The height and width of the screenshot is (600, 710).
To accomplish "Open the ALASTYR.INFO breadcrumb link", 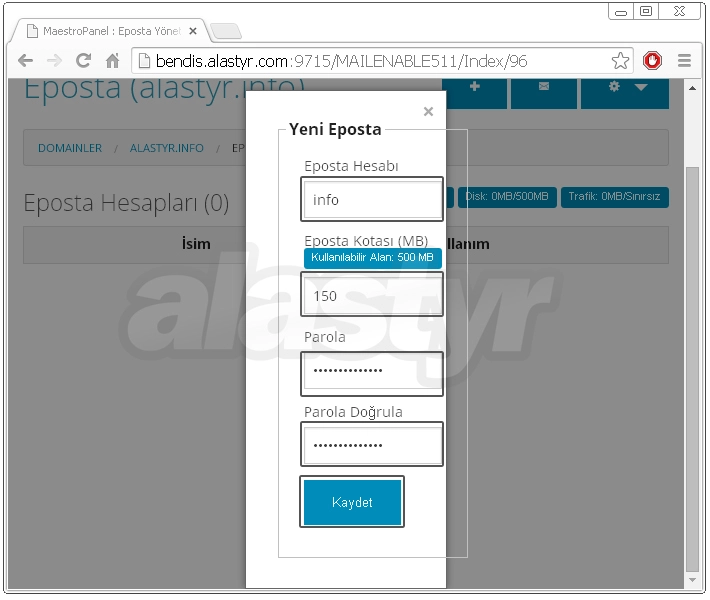I will pos(167,148).
